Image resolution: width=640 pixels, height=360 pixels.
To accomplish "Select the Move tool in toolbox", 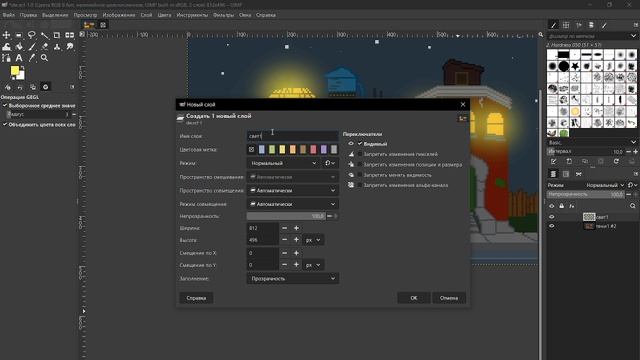I will 7,36.
